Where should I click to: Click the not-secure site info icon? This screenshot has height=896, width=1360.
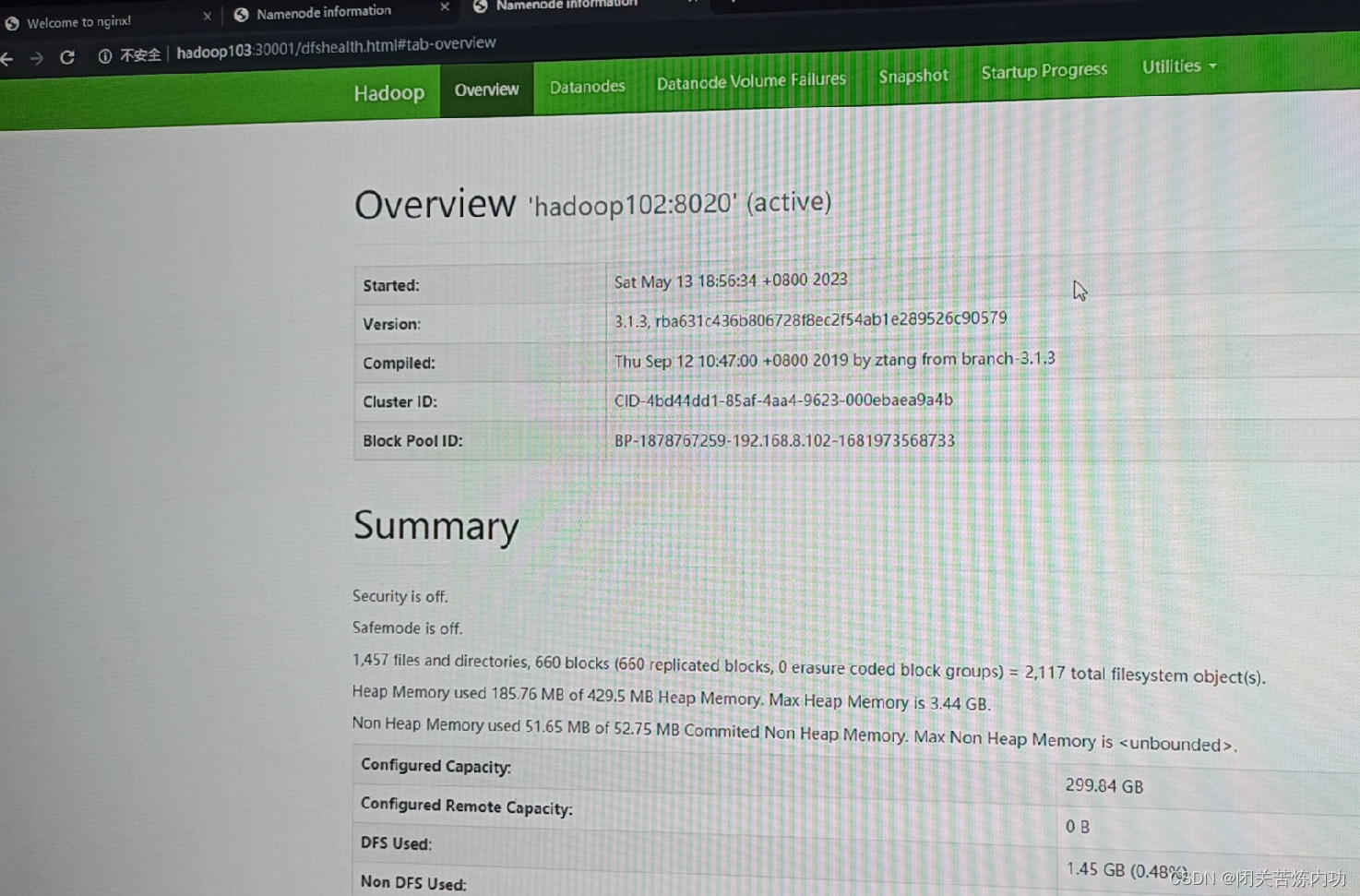(105, 56)
